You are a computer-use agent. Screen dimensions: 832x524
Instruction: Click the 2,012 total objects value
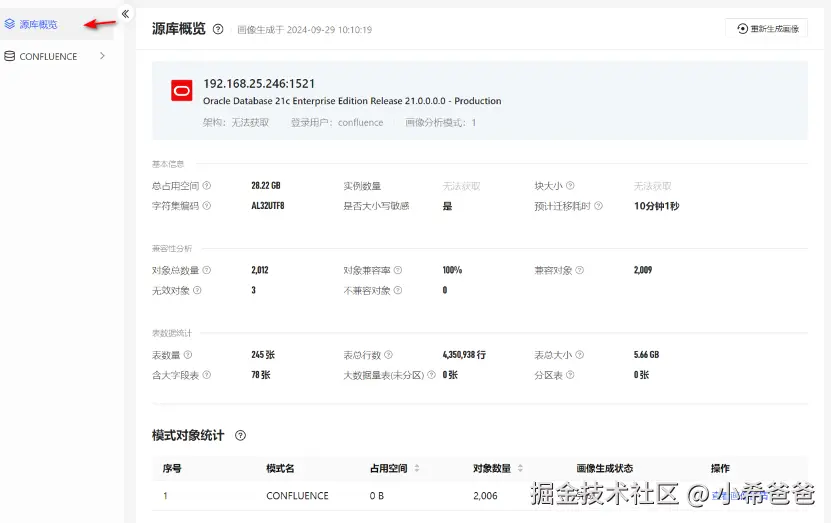(260, 270)
